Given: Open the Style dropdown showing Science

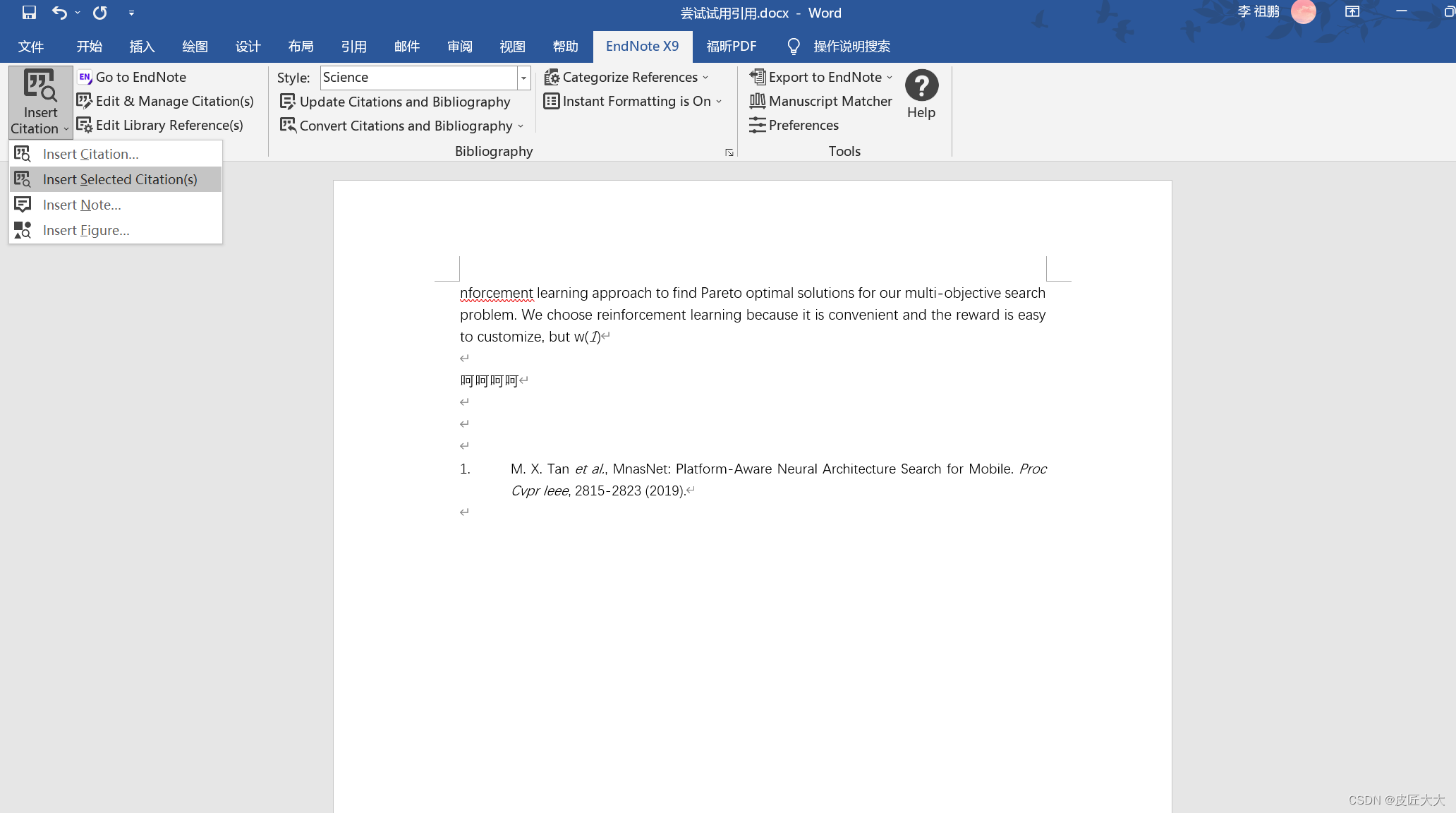Looking at the screenshot, I should [523, 78].
